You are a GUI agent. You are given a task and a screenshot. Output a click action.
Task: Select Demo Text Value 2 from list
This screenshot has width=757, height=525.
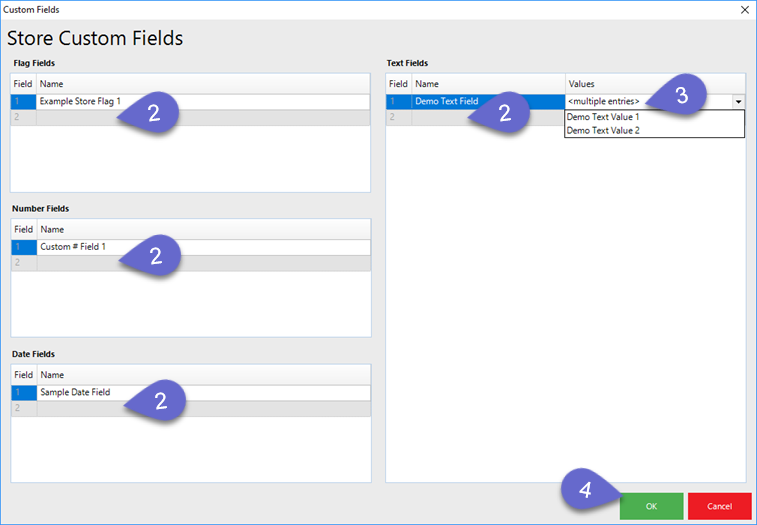point(603,131)
